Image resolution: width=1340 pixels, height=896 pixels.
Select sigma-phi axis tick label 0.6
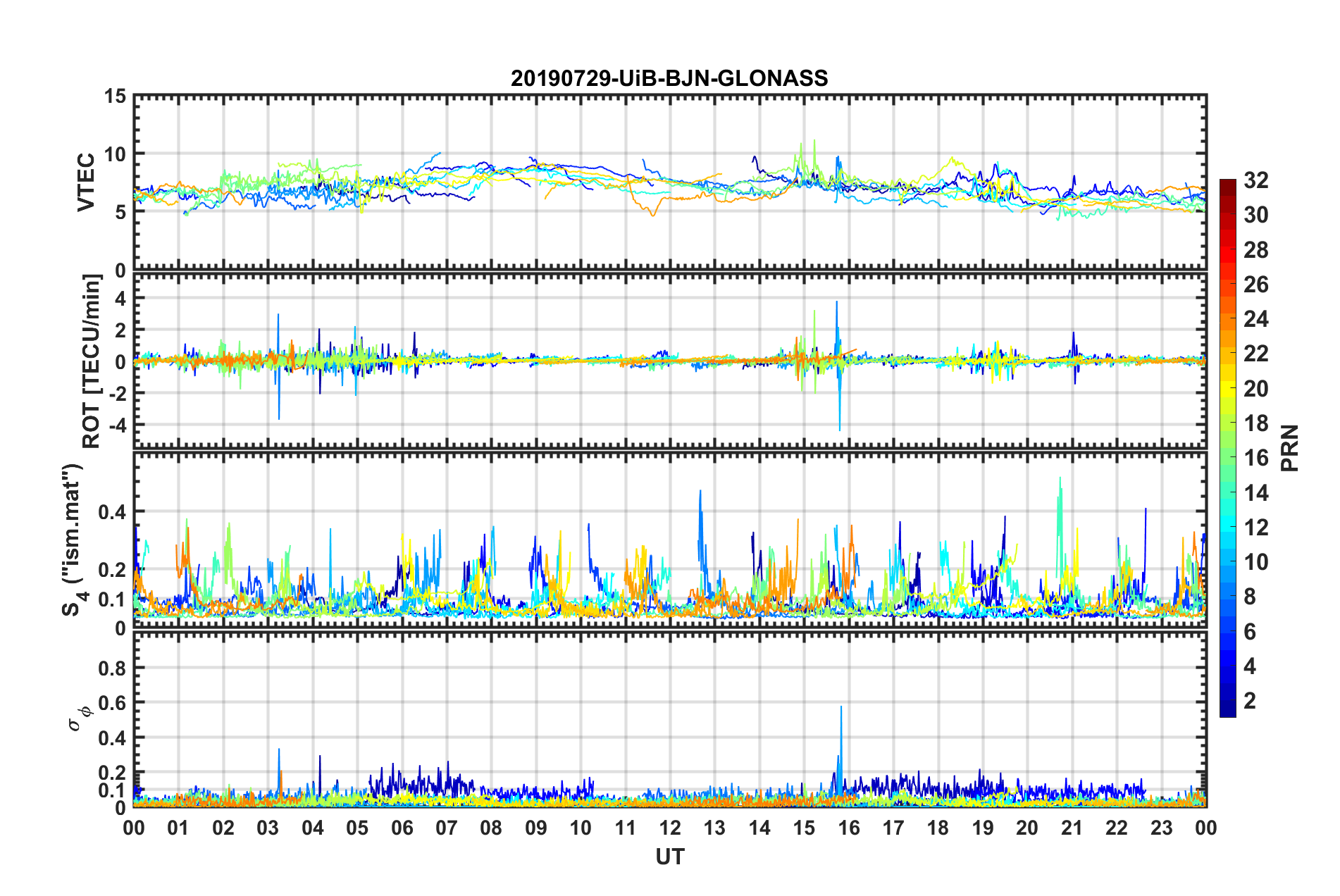coord(112,703)
